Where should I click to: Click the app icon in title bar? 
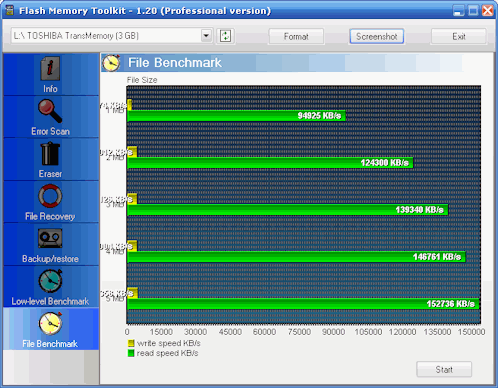(10, 10)
